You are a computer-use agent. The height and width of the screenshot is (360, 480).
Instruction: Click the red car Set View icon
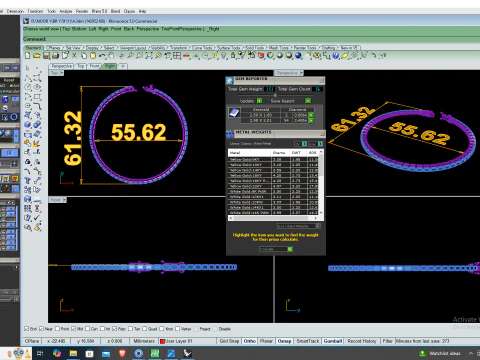[x=186, y=56]
